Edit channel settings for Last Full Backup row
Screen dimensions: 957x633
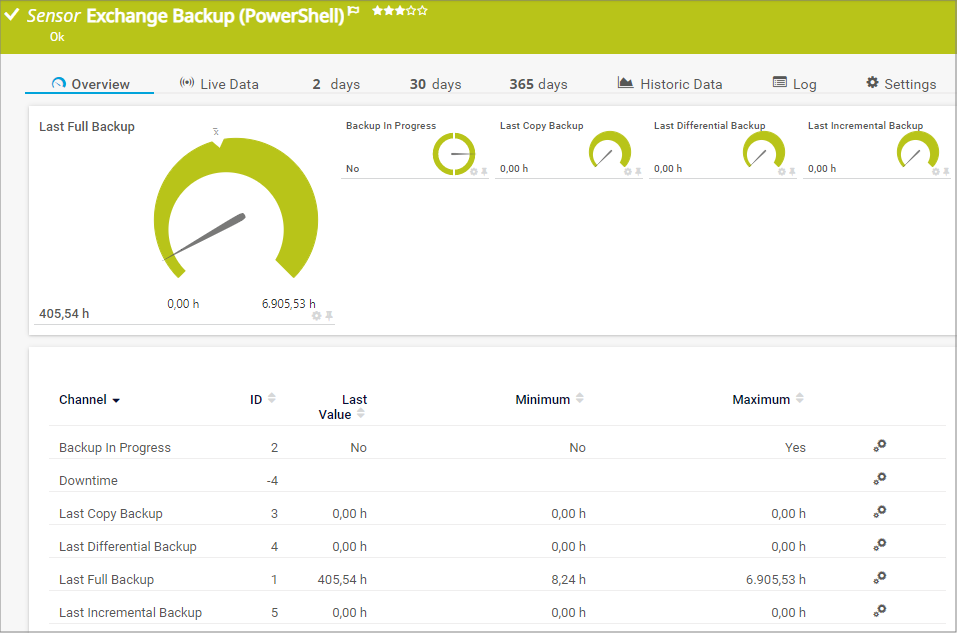tap(879, 578)
